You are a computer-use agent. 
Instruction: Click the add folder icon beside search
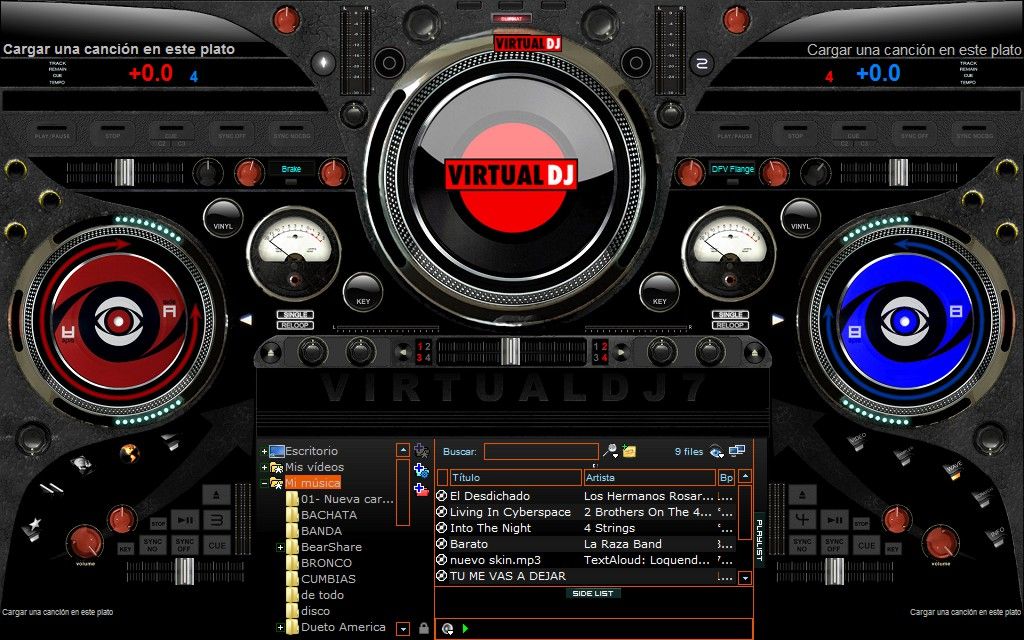(630, 451)
